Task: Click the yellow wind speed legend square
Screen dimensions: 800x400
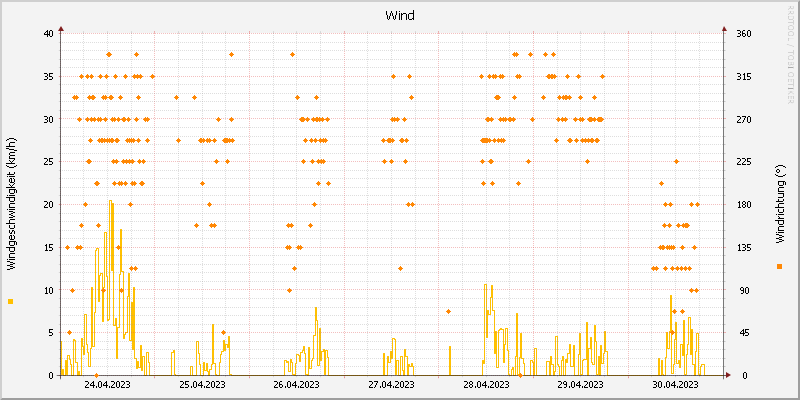Action: tap(11, 302)
